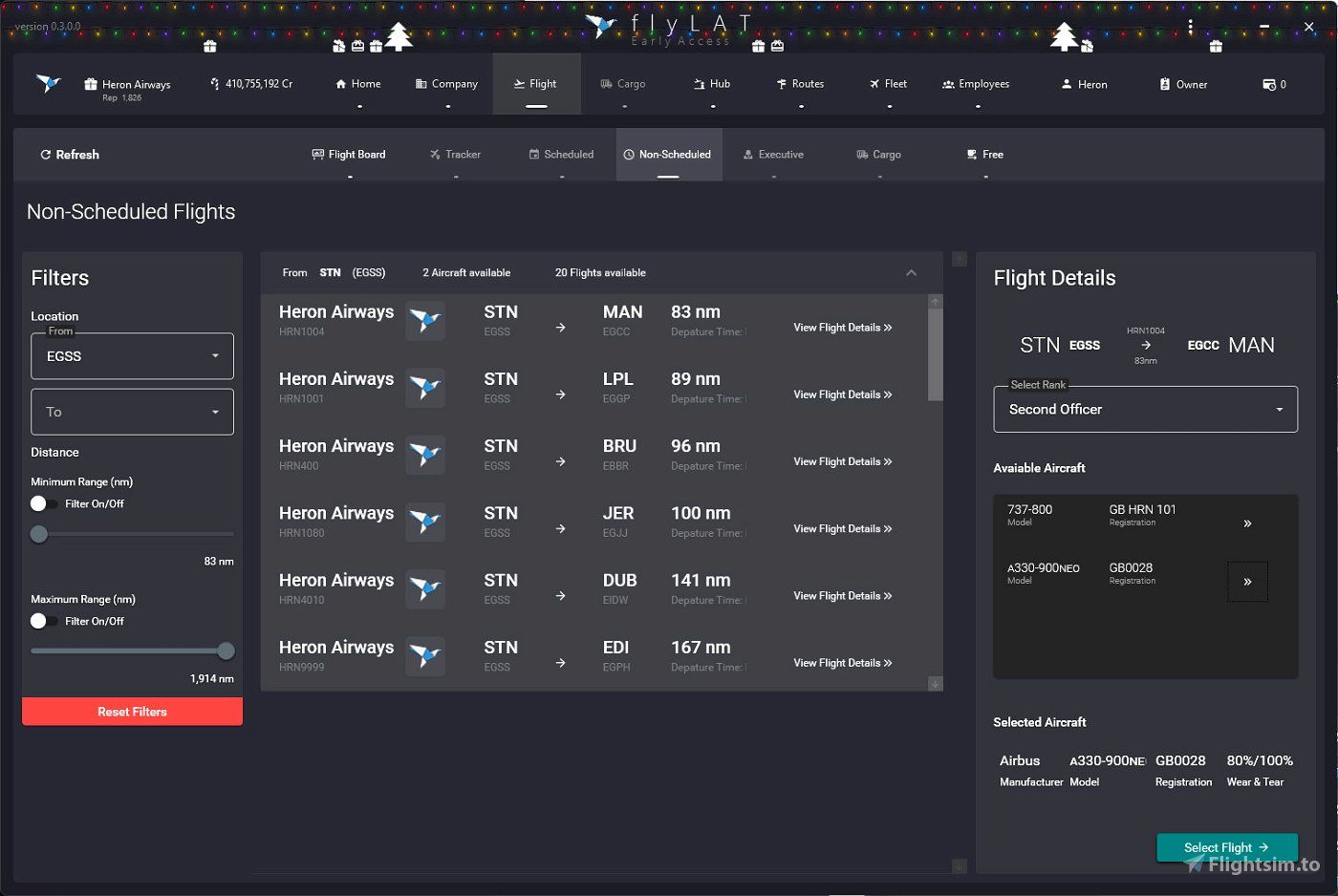1338x896 pixels.
Task: Click the airline logo on HRN1001 row
Action: coord(425,388)
